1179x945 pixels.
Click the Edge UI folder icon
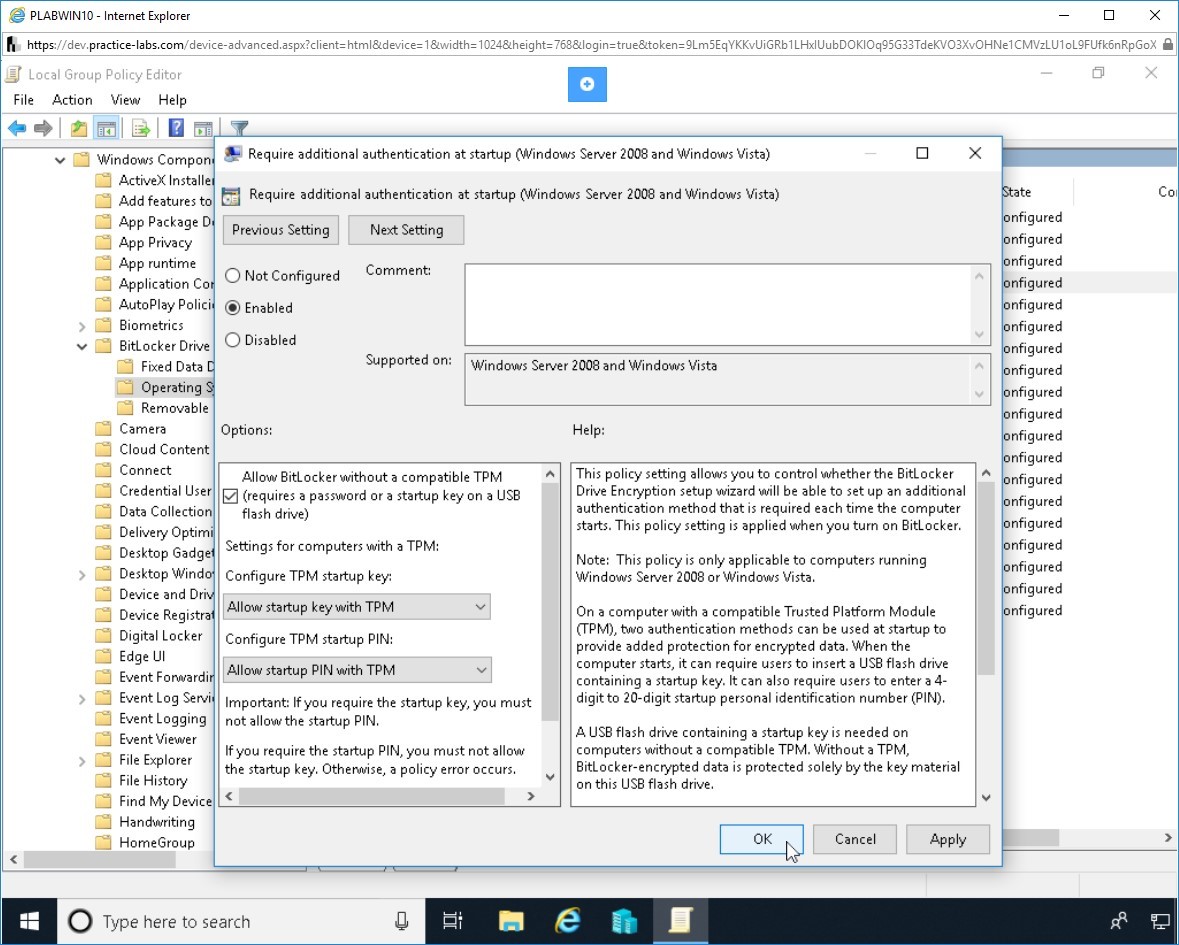point(103,656)
